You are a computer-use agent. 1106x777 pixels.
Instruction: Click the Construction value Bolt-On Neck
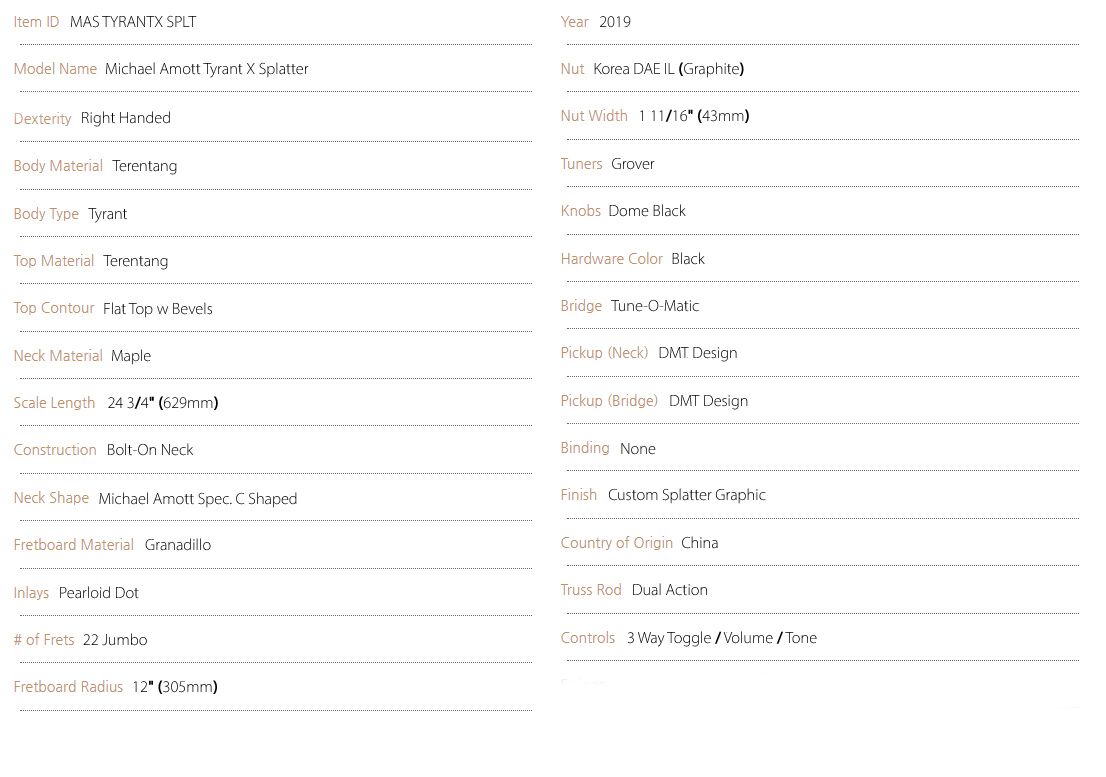coord(150,450)
